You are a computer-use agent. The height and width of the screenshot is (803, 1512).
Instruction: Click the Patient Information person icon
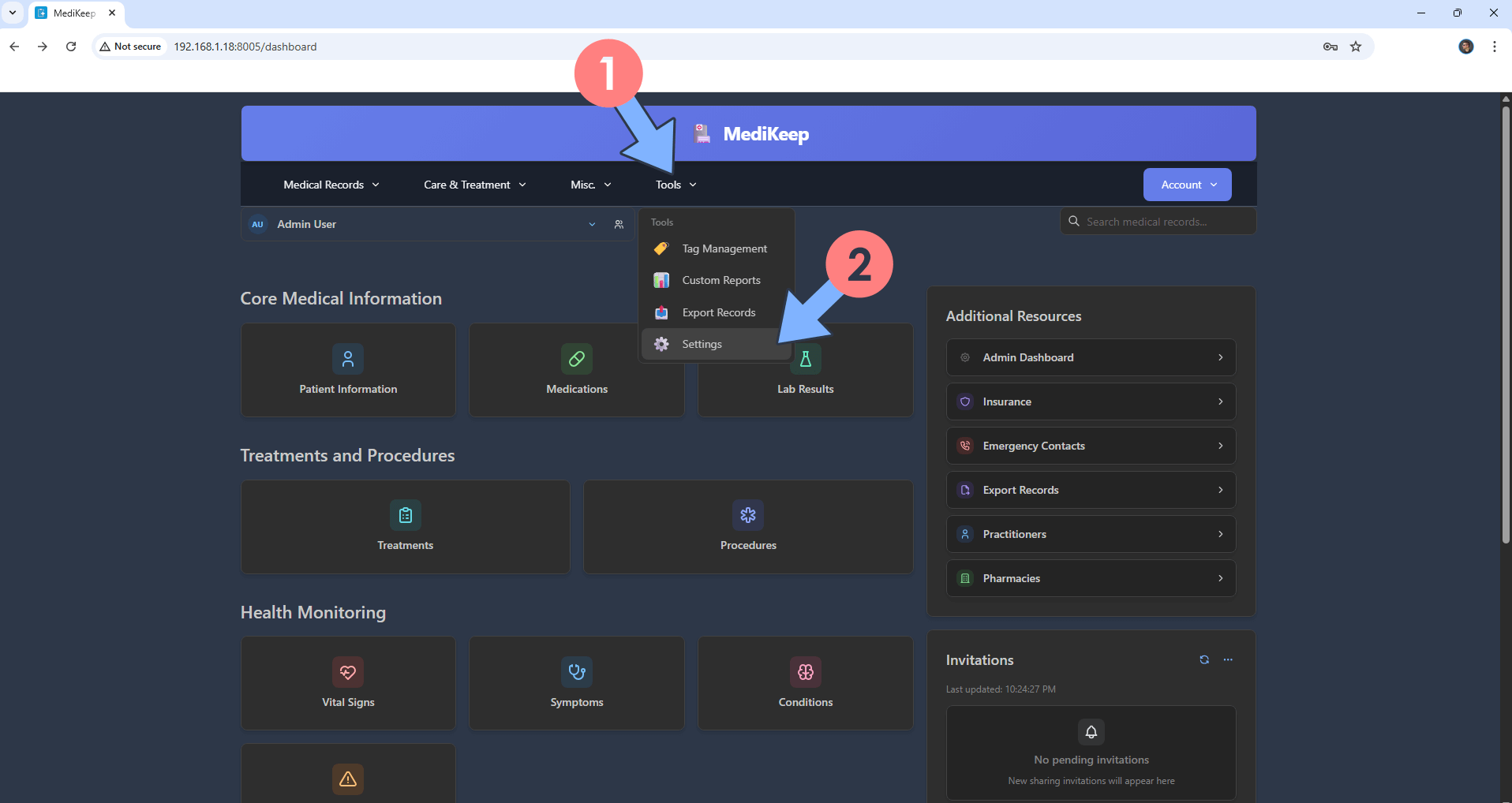coord(348,359)
